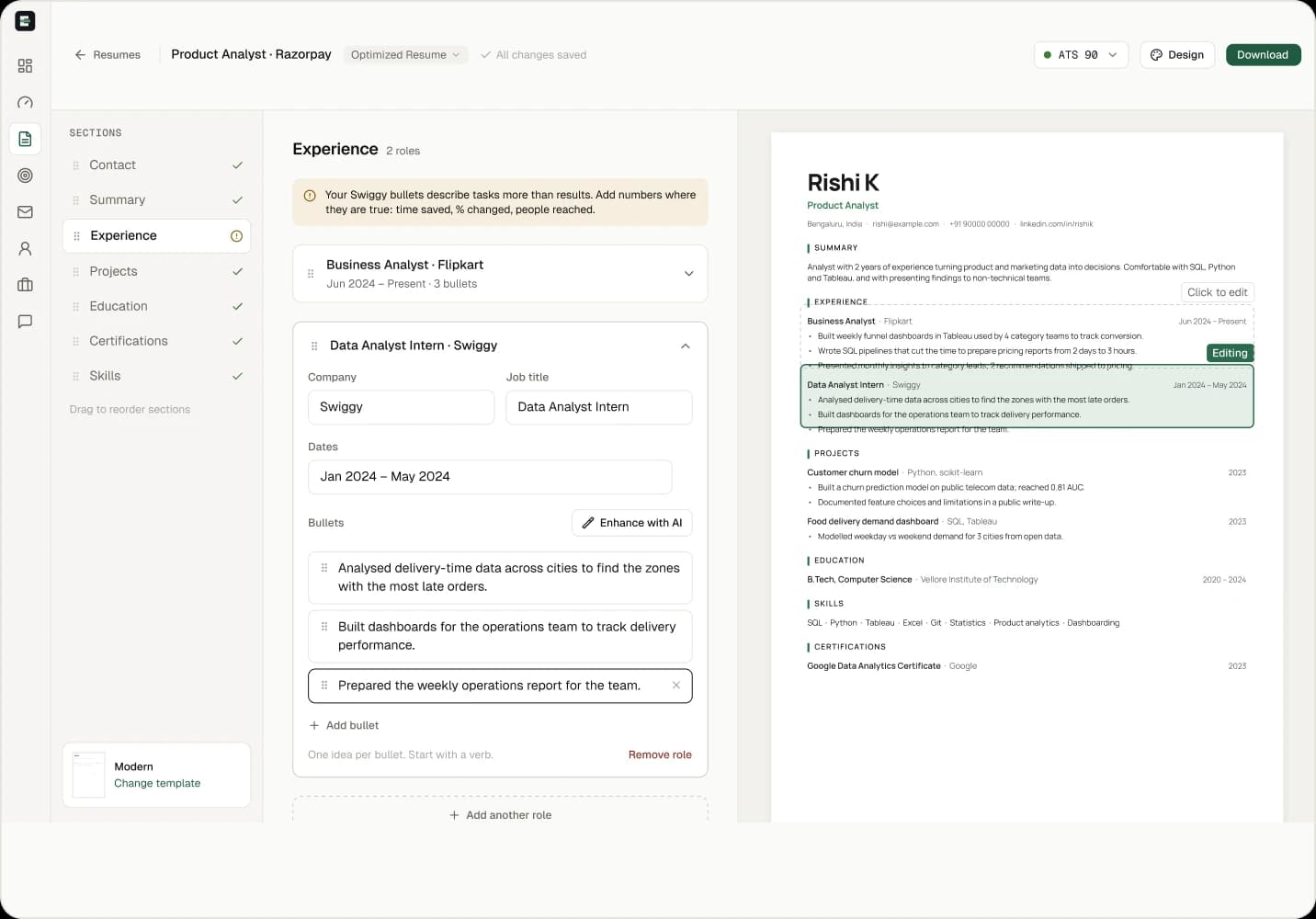Open the Design button
This screenshot has height=919, width=1316.
(x=1177, y=55)
